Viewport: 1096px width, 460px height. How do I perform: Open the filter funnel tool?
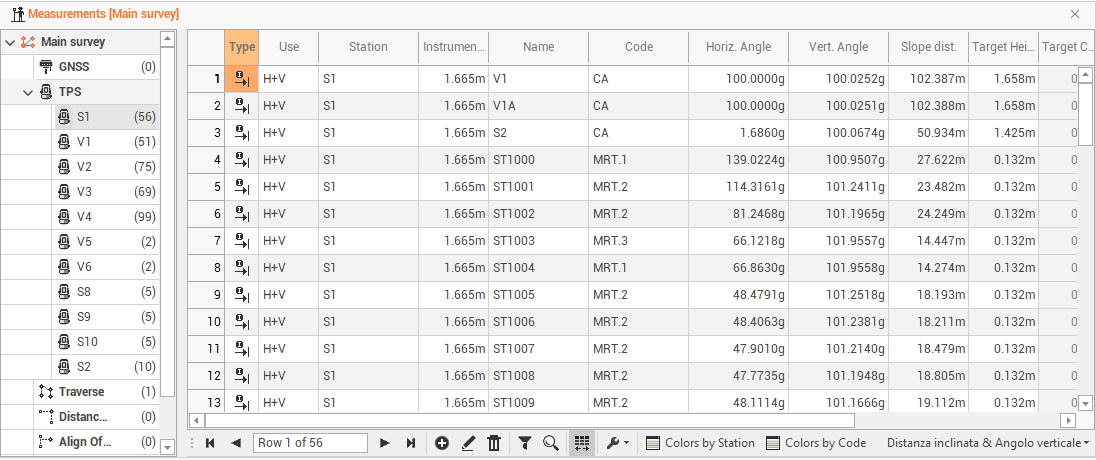click(x=524, y=443)
